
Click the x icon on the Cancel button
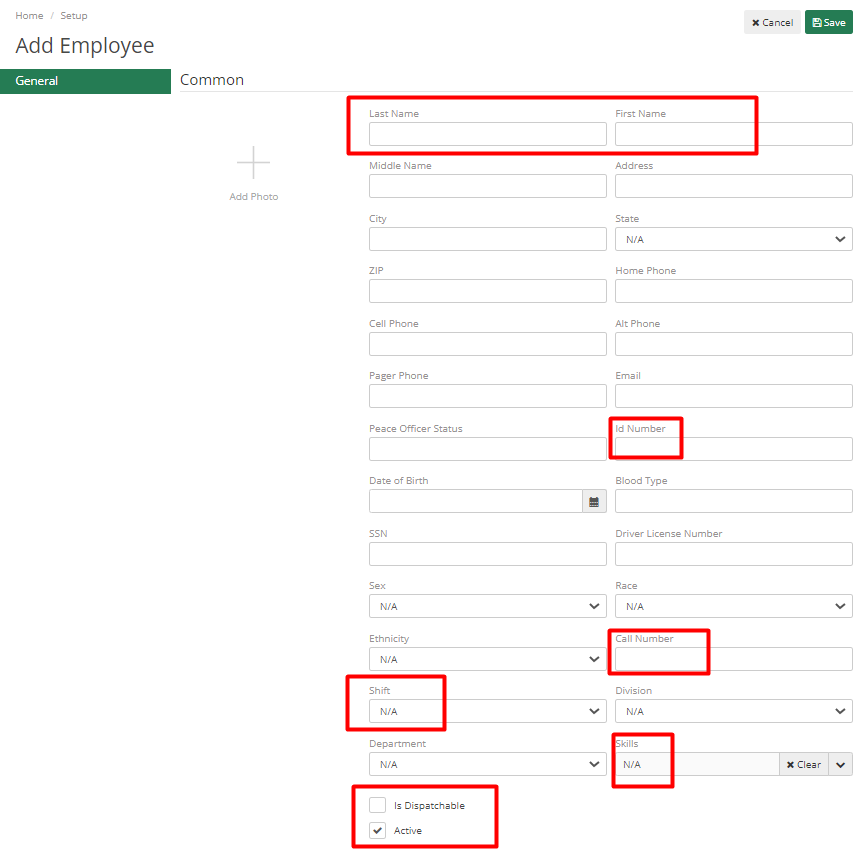tap(756, 21)
